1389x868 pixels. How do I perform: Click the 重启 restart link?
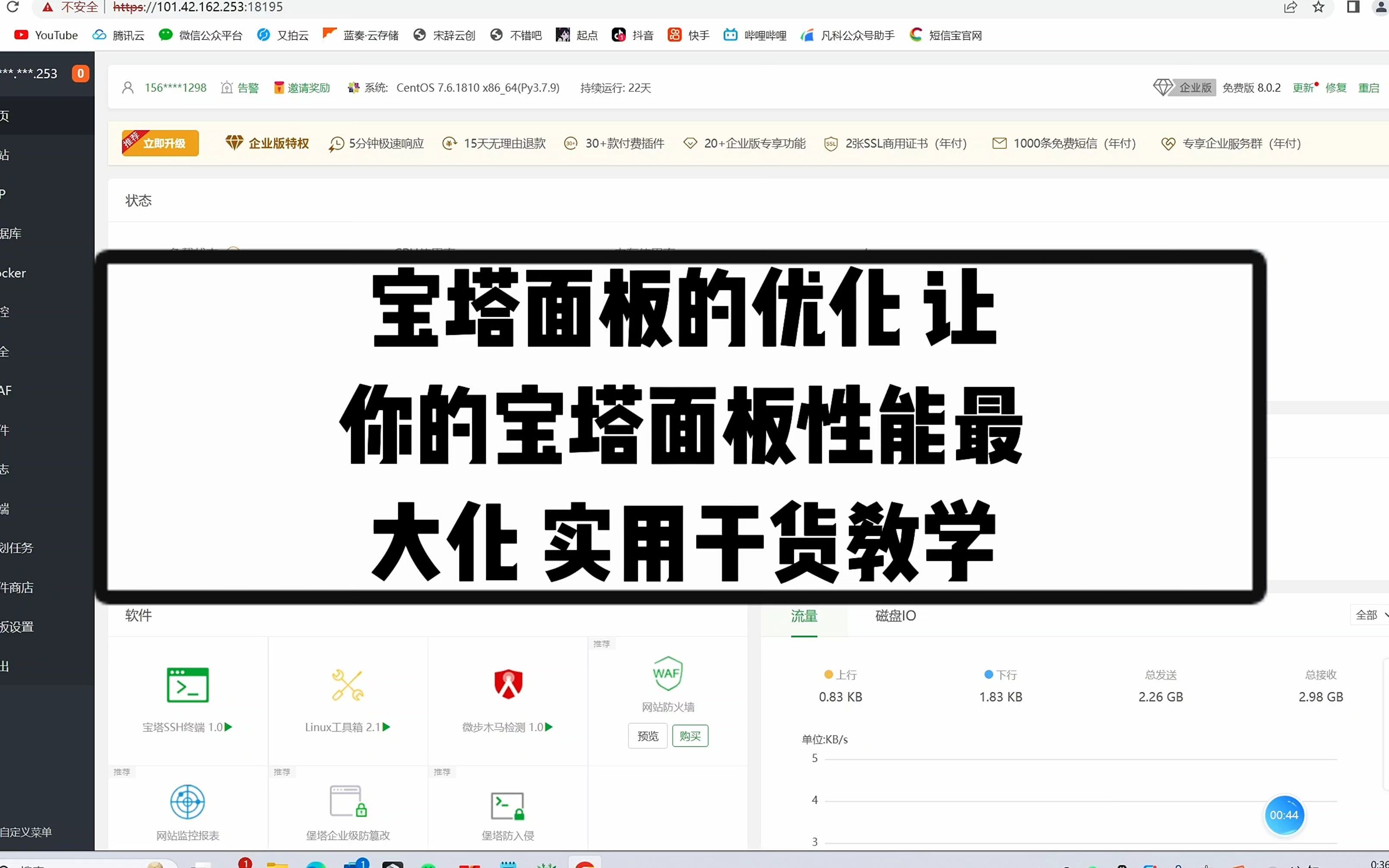pos(1368,88)
